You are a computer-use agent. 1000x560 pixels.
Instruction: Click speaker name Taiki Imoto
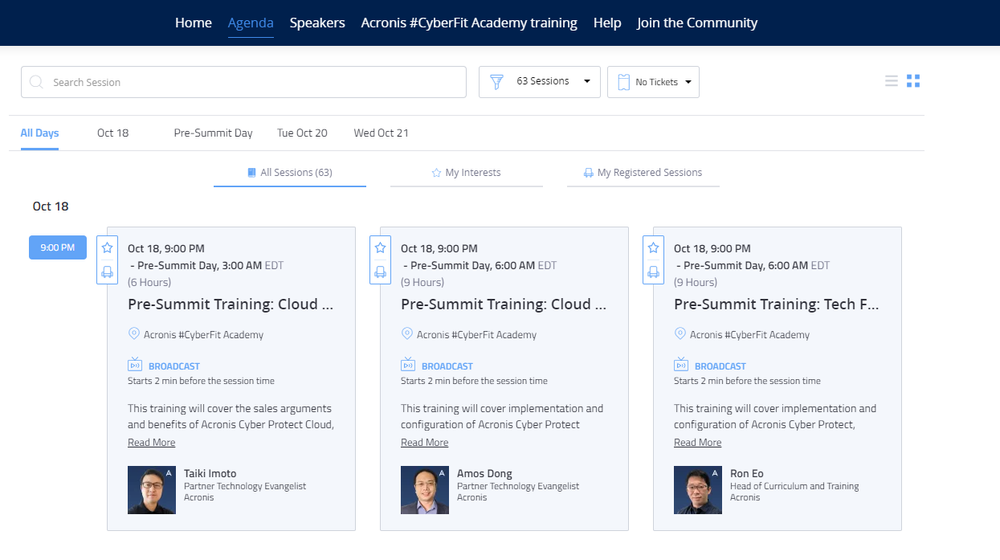(210, 473)
